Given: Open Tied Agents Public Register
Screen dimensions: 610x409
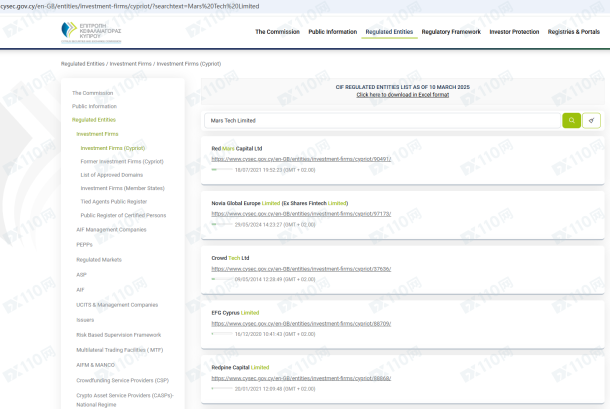Looking at the screenshot, I should click(114, 202).
